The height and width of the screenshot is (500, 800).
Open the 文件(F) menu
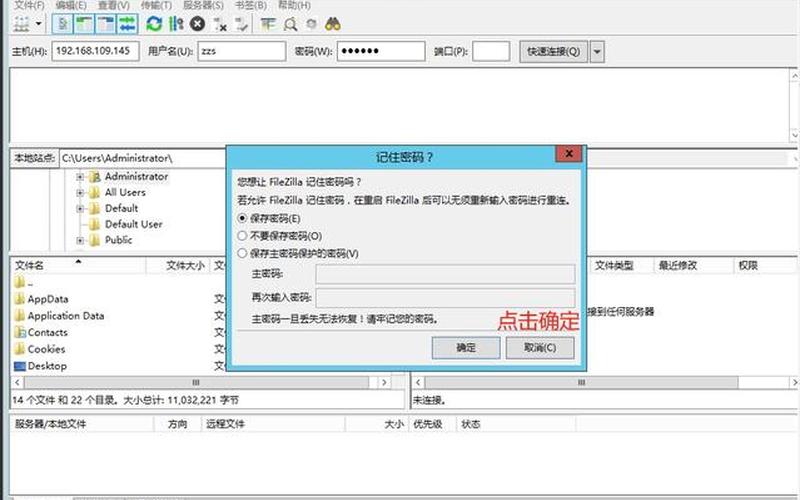[x=29, y=5]
